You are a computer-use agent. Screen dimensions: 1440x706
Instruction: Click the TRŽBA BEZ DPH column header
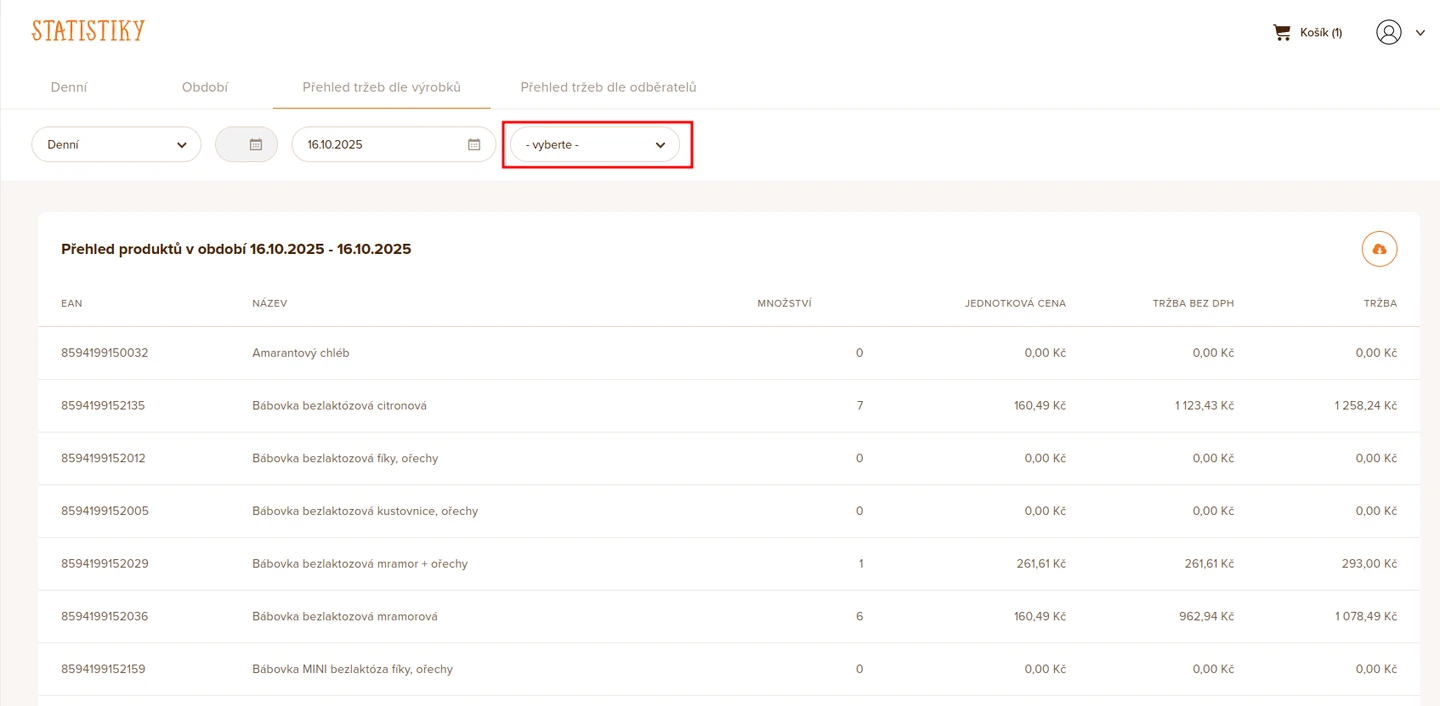1192,304
